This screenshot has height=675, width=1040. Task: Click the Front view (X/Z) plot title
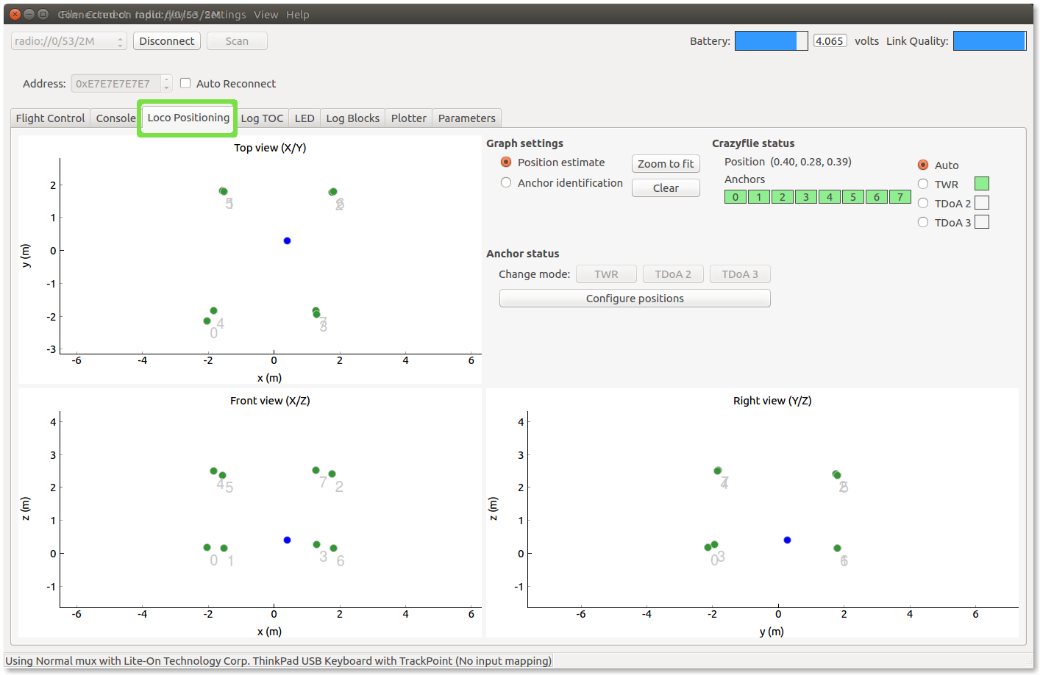270,400
